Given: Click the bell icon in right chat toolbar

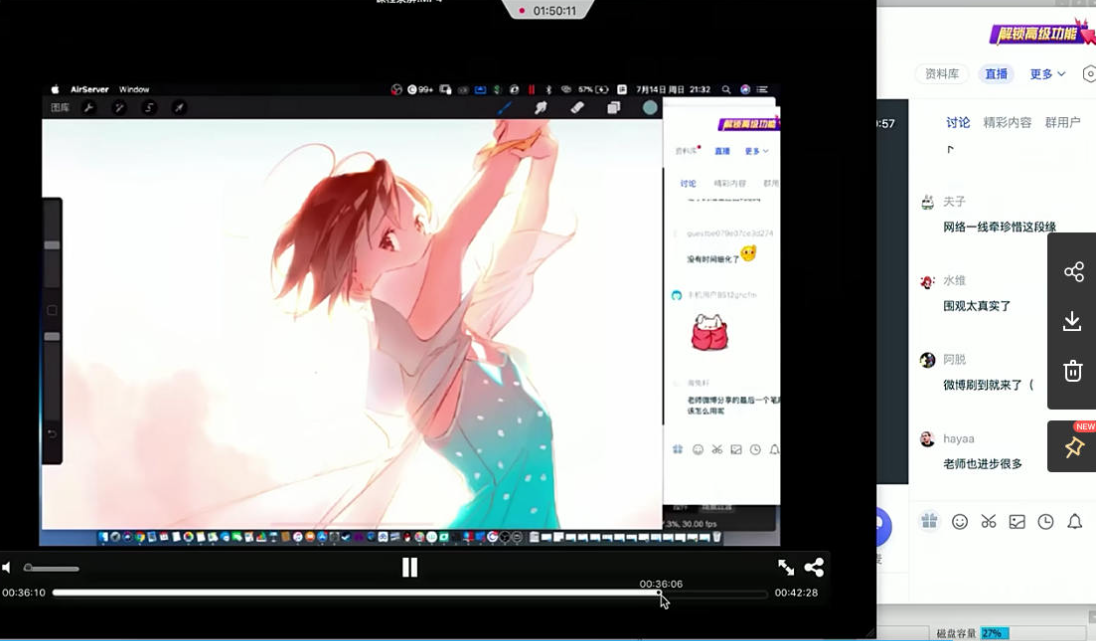Looking at the screenshot, I should click(1074, 521).
